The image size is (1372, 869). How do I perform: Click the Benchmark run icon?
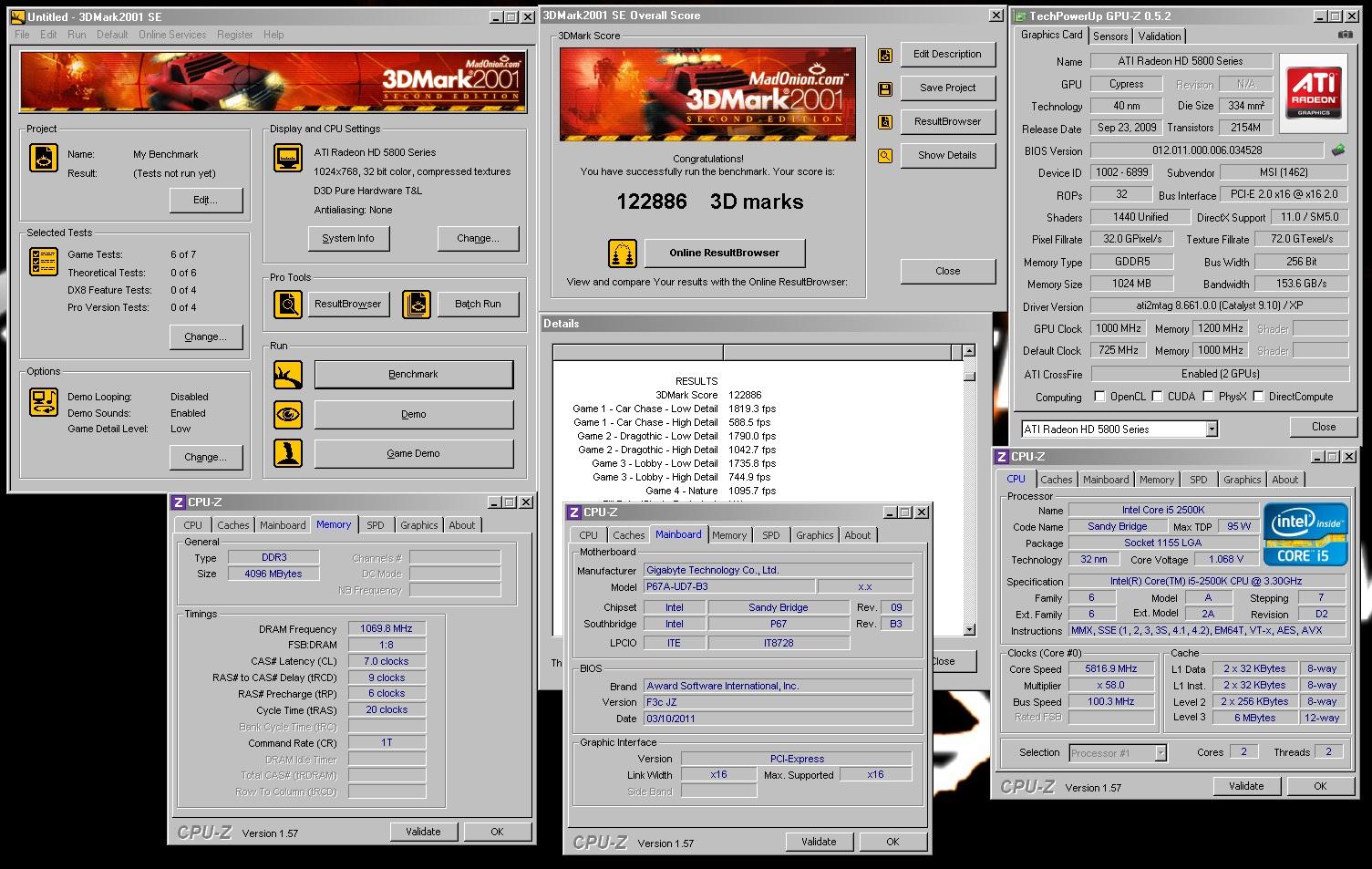tap(288, 375)
